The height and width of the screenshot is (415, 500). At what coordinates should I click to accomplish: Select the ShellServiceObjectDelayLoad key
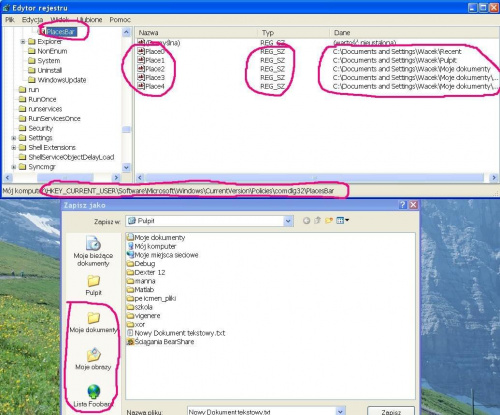click(71, 157)
